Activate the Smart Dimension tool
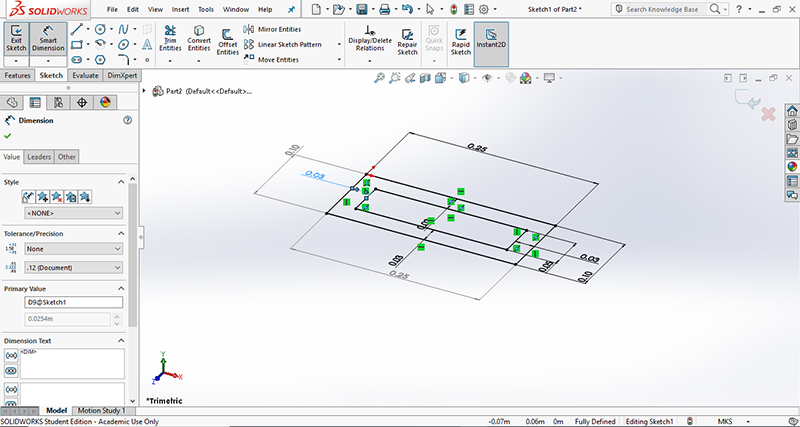Viewport: 800px width, 427px height. 48,39
